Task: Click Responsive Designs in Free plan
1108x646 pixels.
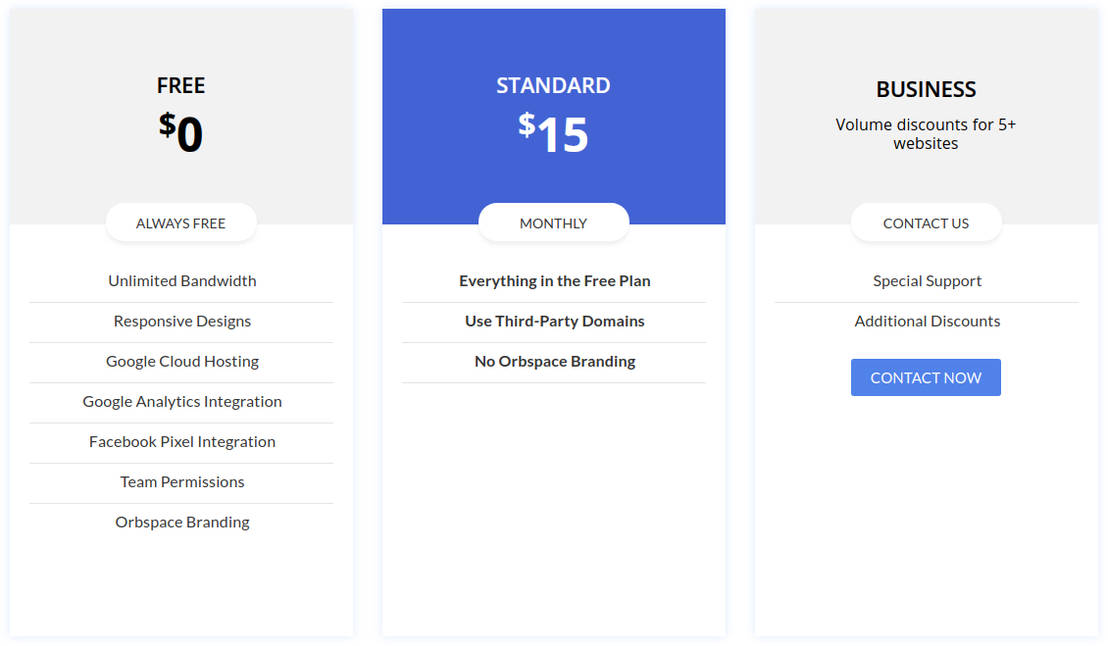Action: pyautogui.click(x=182, y=321)
